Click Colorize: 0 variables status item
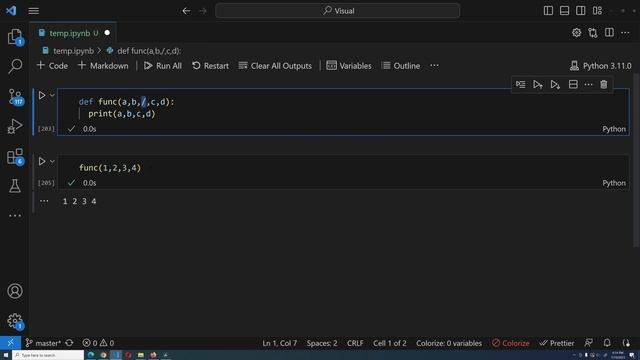640x360 pixels. tap(449, 343)
